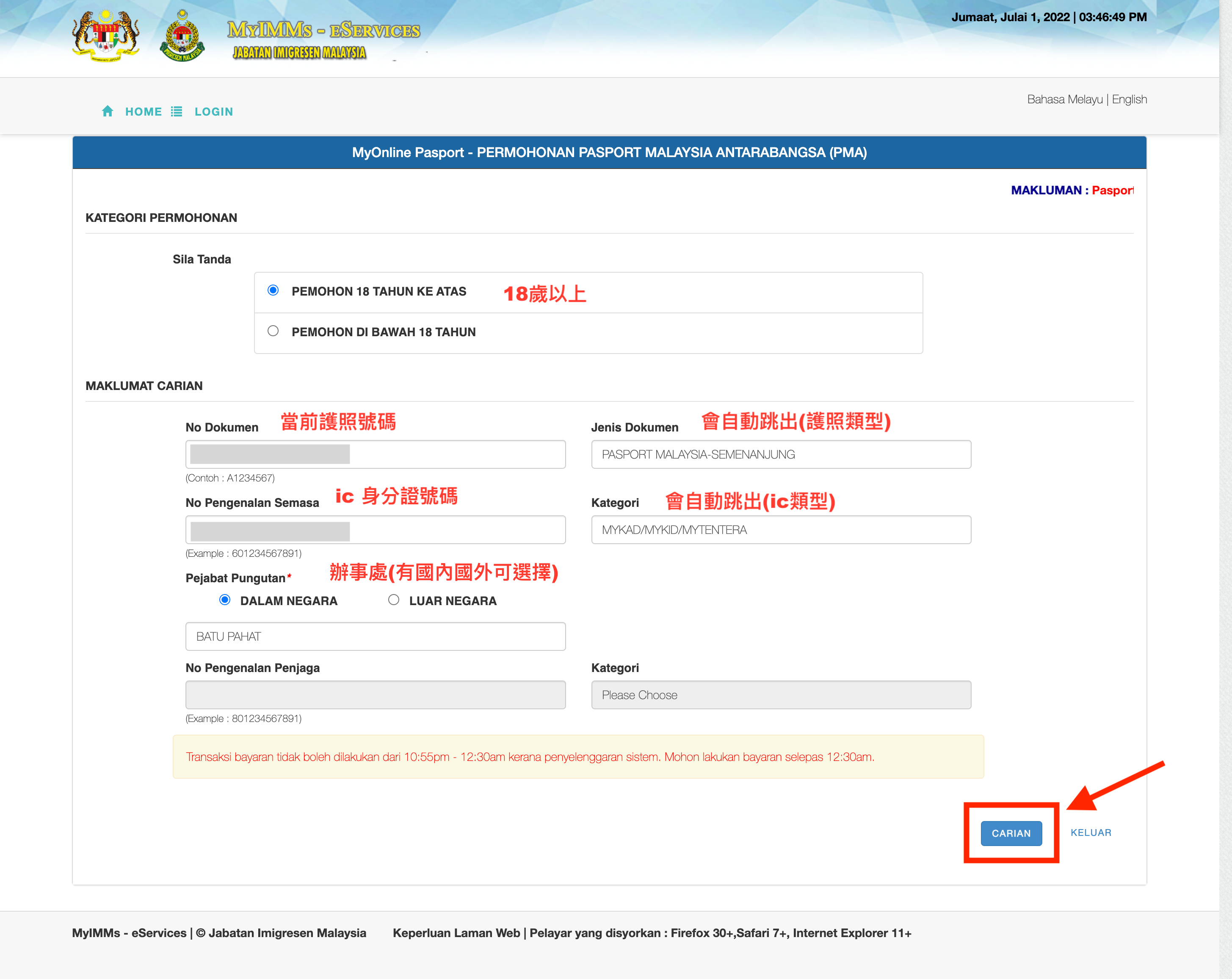Image resolution: width=1232 pixels, height=979 pixels.
Task: Select Pemohon Di Bawah 18 Tahun
Action: click(x=273, y=331)
